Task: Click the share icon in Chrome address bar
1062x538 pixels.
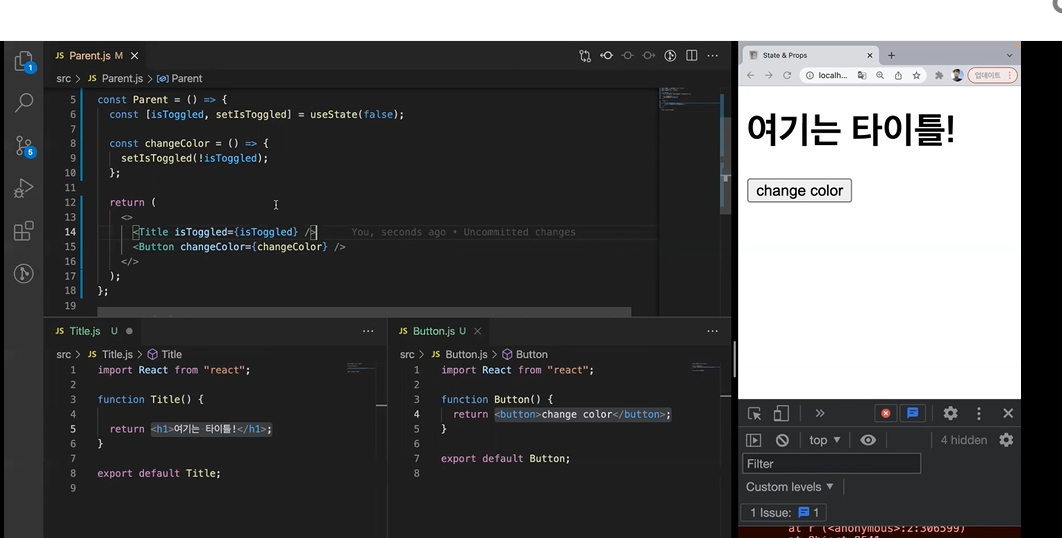Action: [898, 75]
